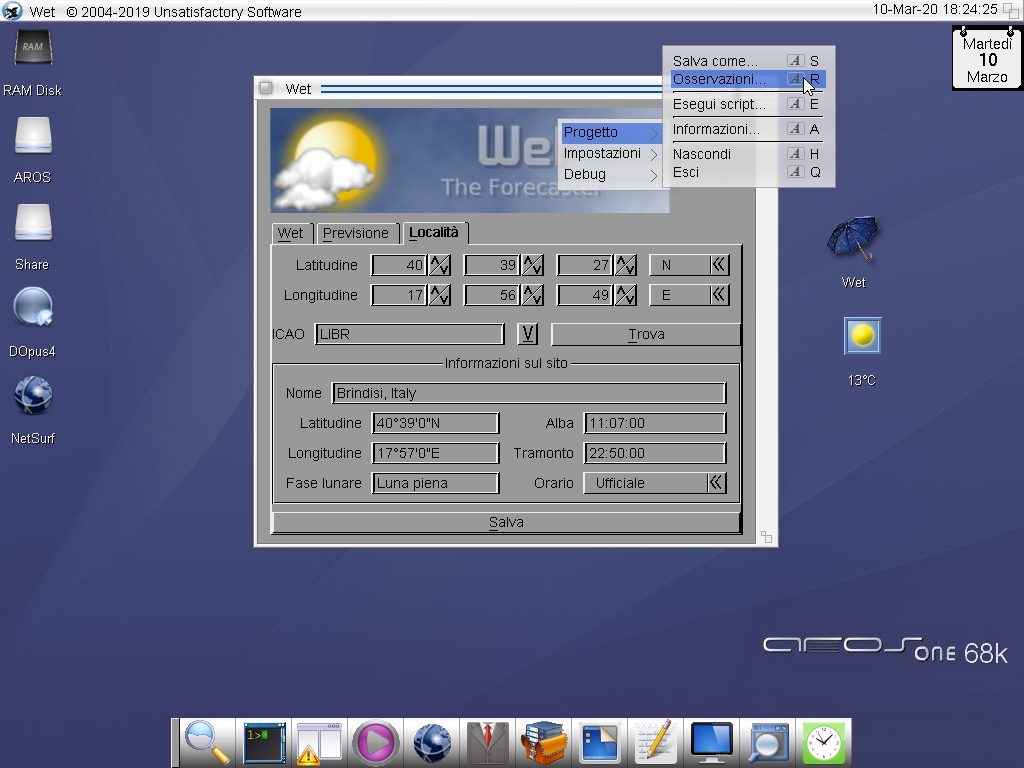Launch NetSurf from the desktop
Screen dimensions: 1024x768
(x=32, y=396)
